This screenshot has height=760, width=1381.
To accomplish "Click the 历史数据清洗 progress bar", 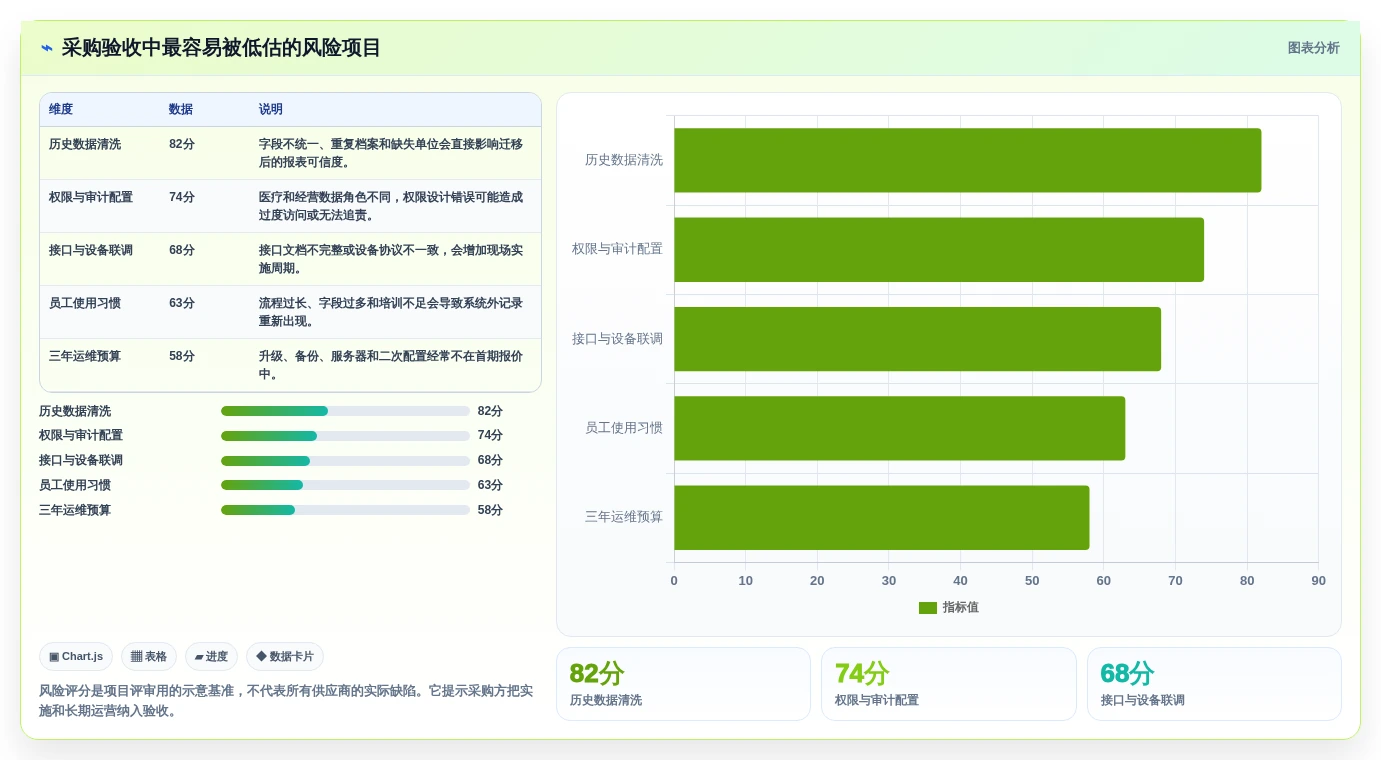I will [x=345, y=411].
